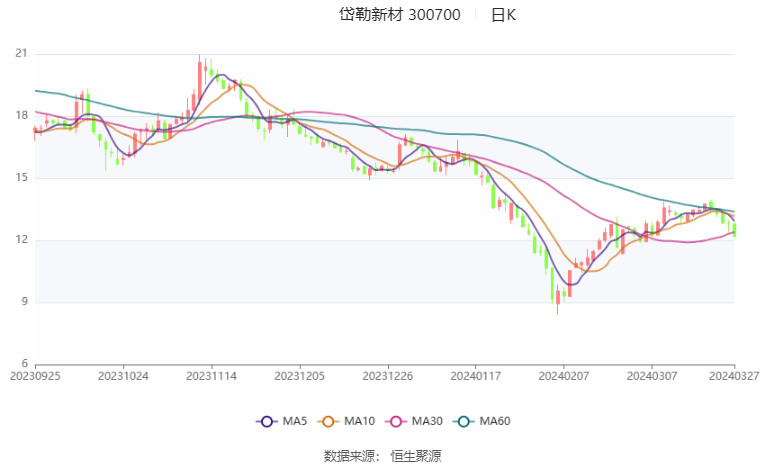Click the 20240307 date axis label
The height and width of the screenshot is (465, 765).
[652, 376]
